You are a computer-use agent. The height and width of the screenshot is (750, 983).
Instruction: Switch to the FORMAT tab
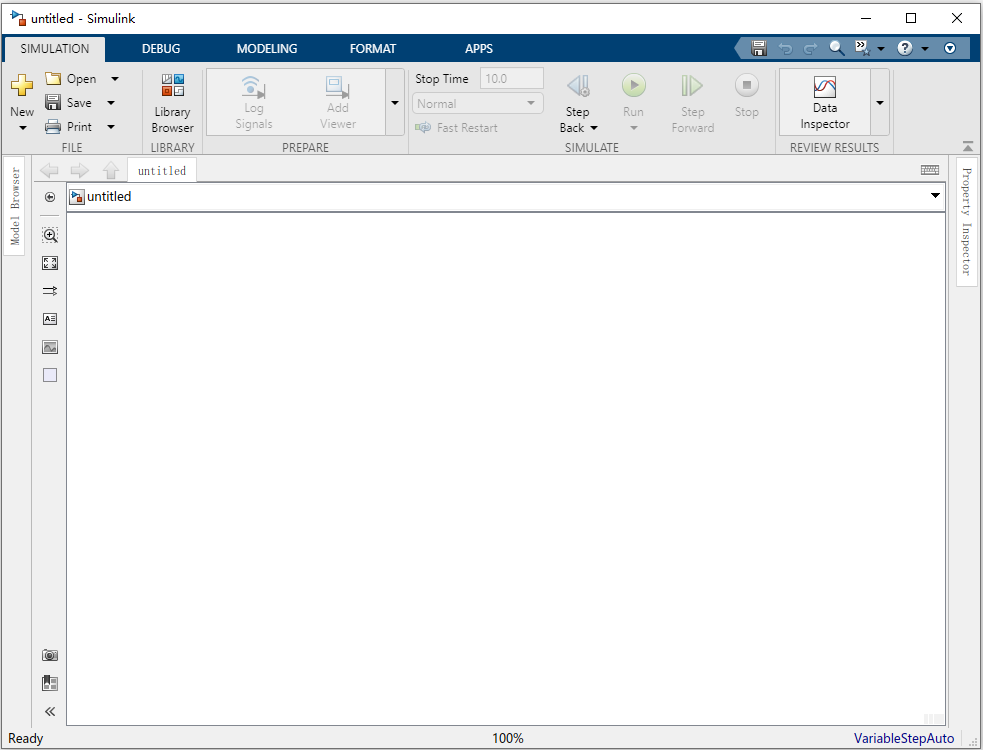pos(373,49)
